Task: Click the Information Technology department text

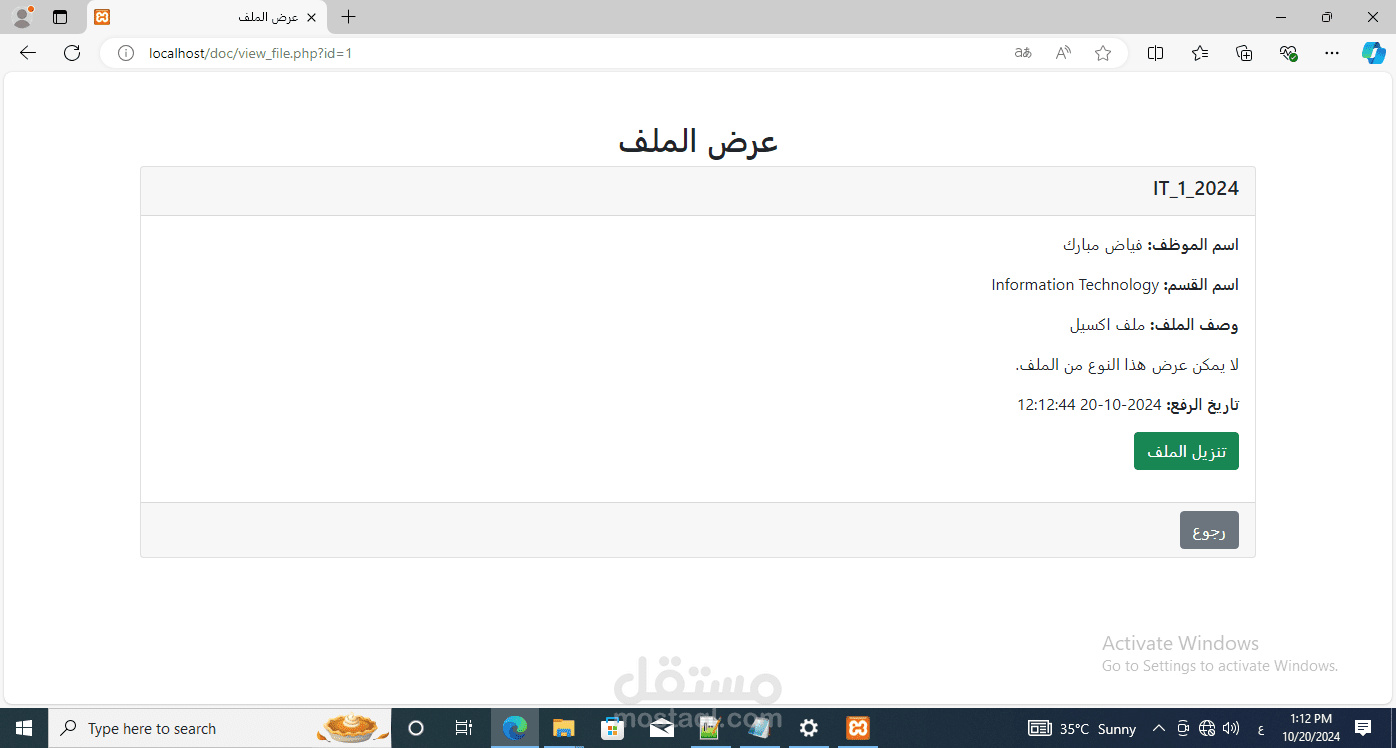Action: click(x=1075, y=285)
